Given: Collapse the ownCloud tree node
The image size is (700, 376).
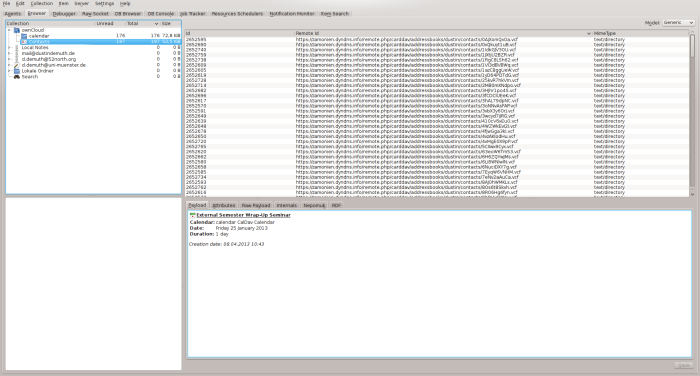Looking at the screenshot, I should click(x=9, y=30).
